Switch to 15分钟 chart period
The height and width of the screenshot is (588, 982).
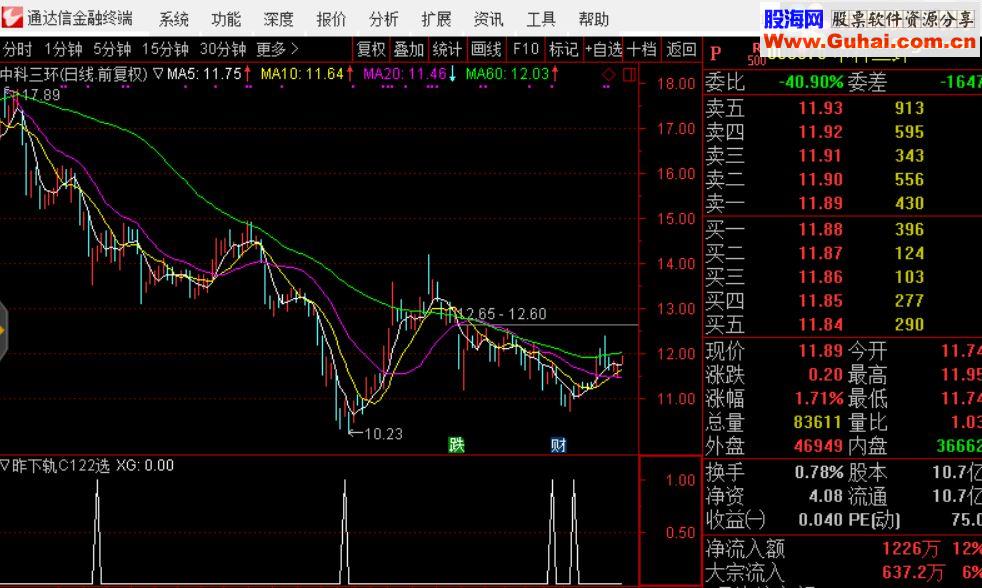click(x=165, y=49)
